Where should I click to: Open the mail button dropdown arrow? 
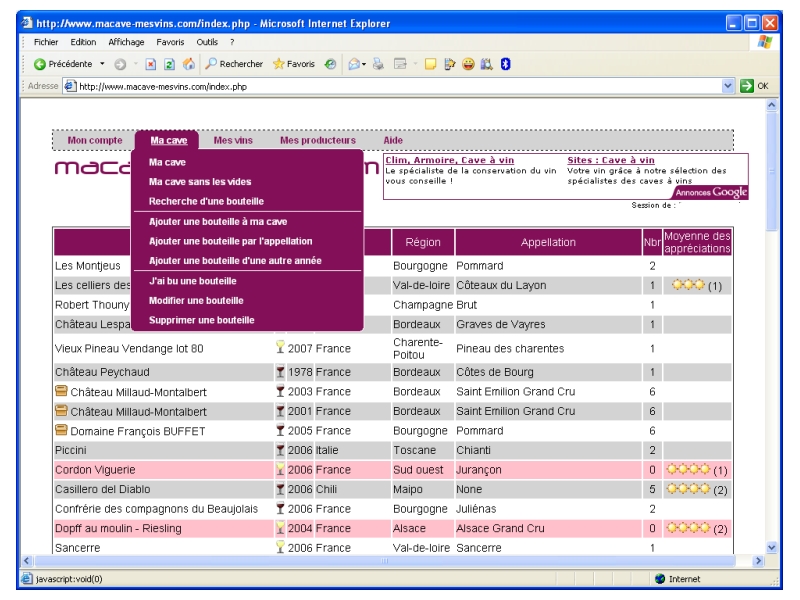point(364,64)
